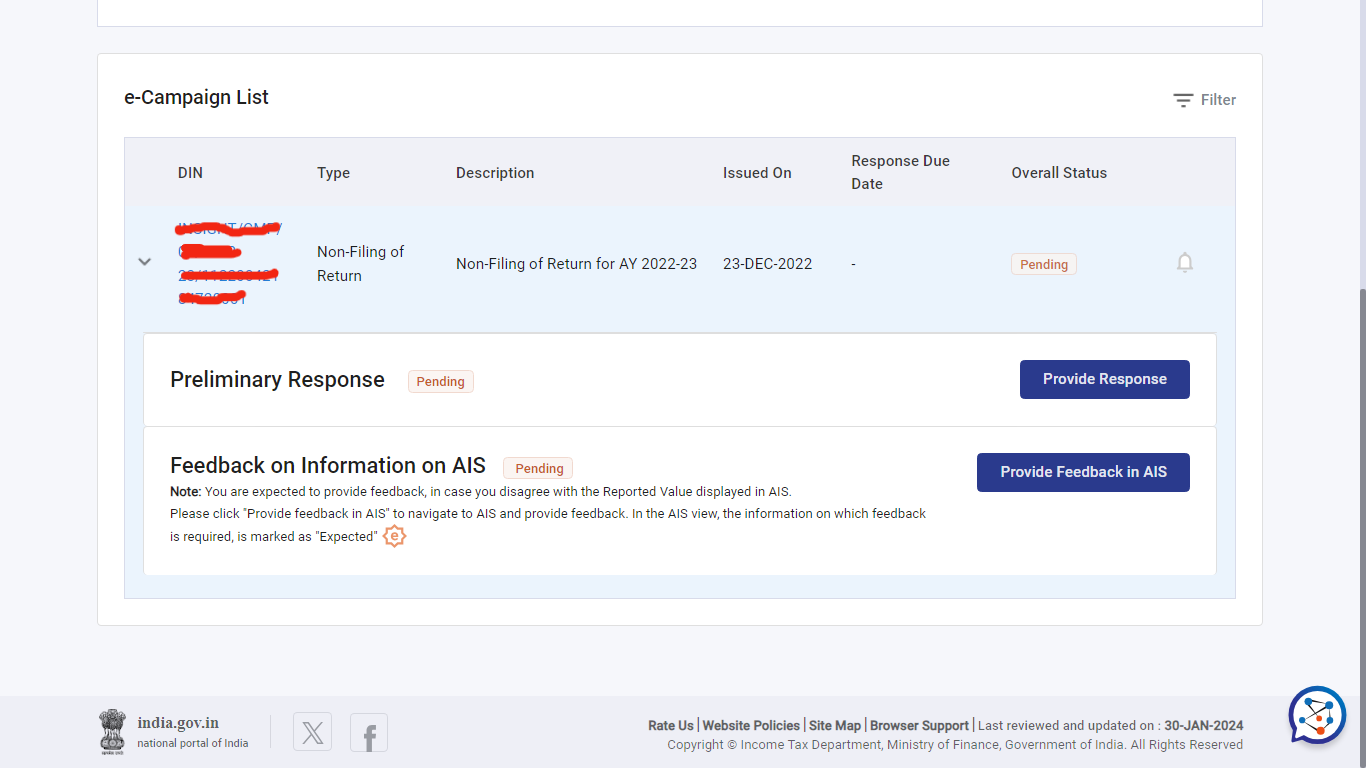Click Pending badge beside Feedback on Information on AIS
The width and height of the screenshot is (1366, 768).
538,468
